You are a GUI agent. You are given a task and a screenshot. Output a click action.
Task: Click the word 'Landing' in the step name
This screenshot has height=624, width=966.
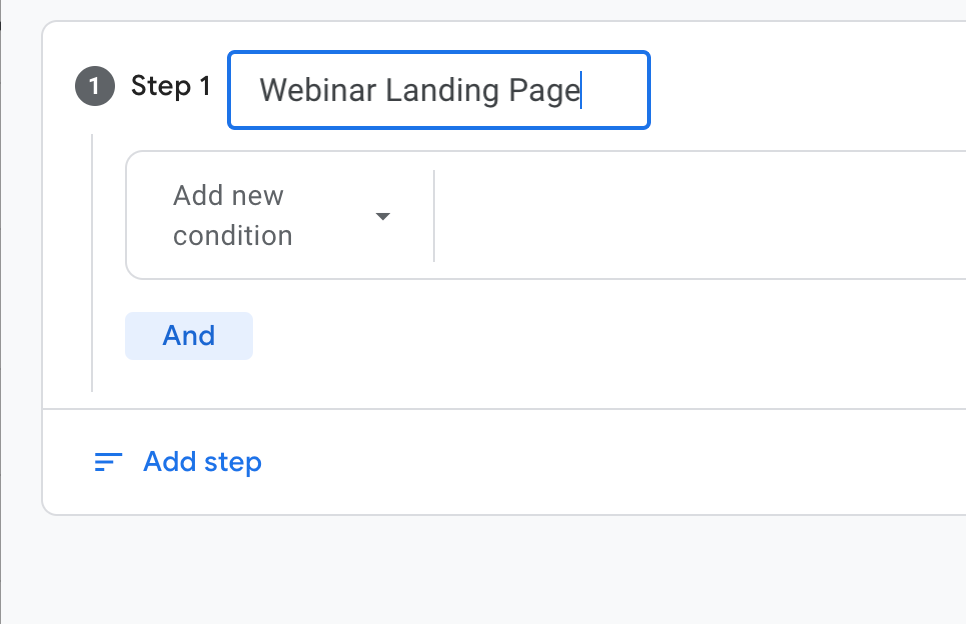pos(442,91)
